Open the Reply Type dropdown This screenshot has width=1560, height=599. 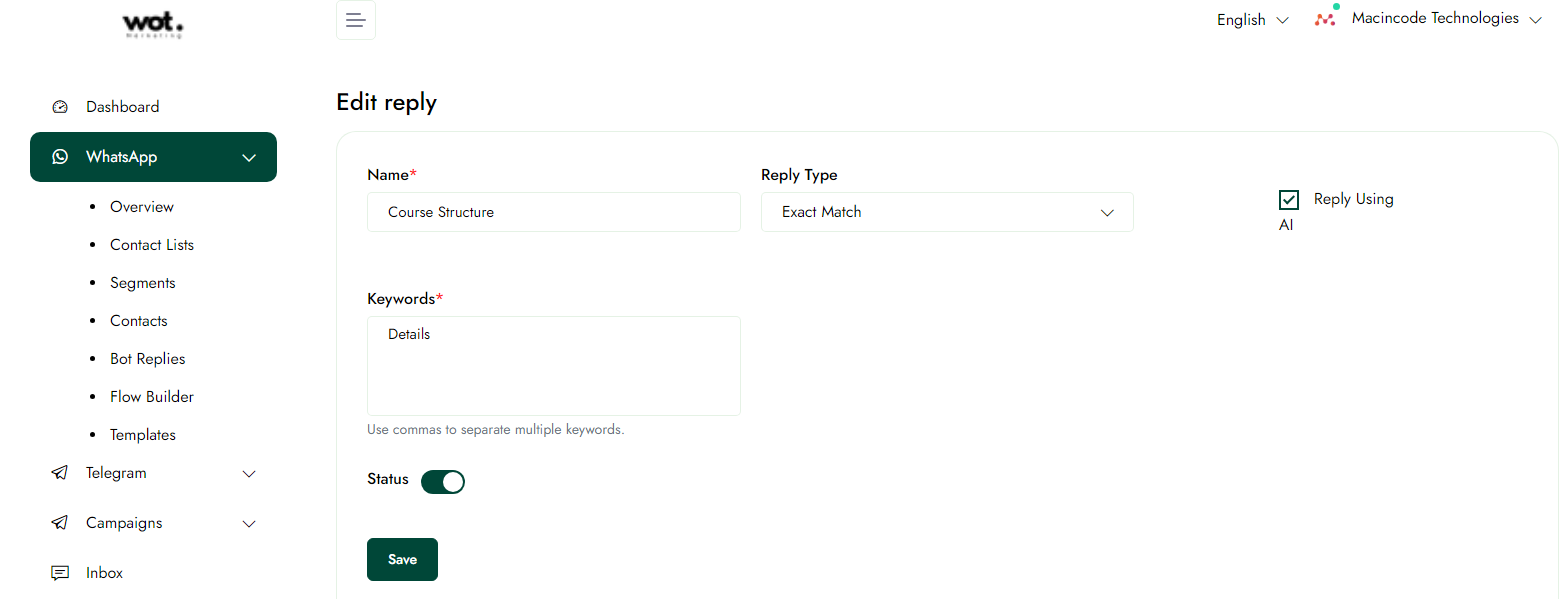[x=947, y=212]
